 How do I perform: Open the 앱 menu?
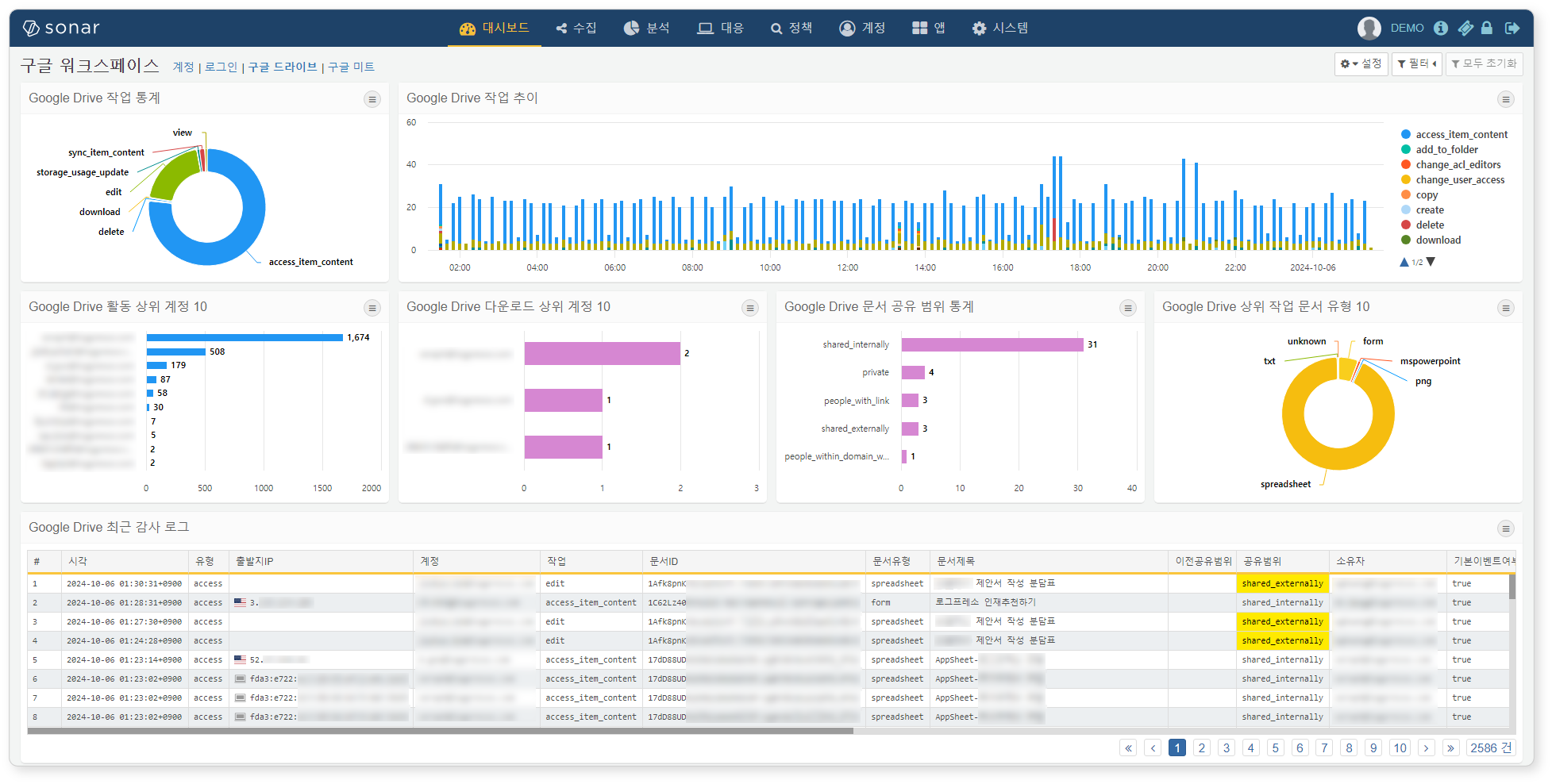point(929,28)
